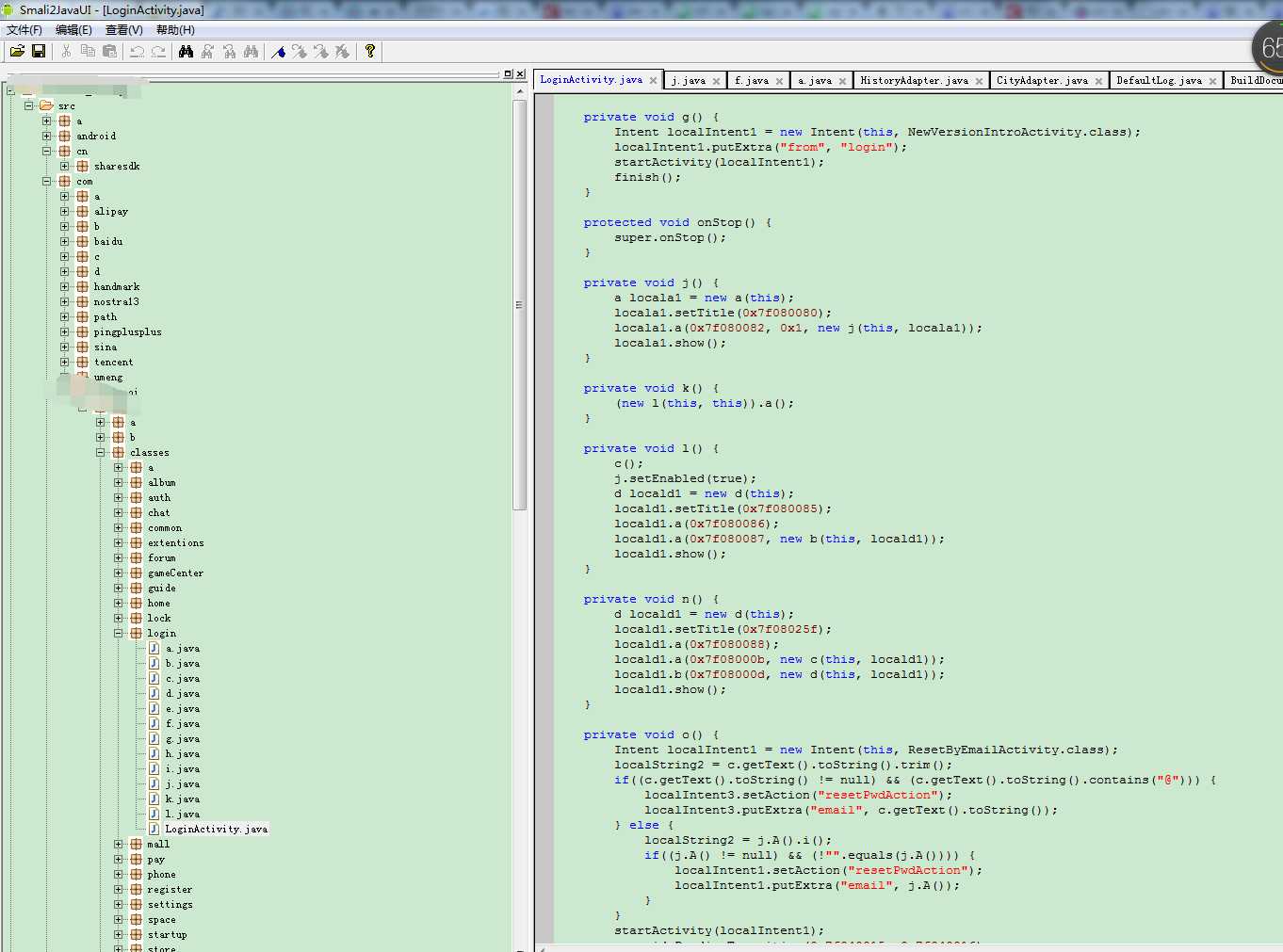
Task: Collapse the cn package node
Action: (x=46, y=151)
